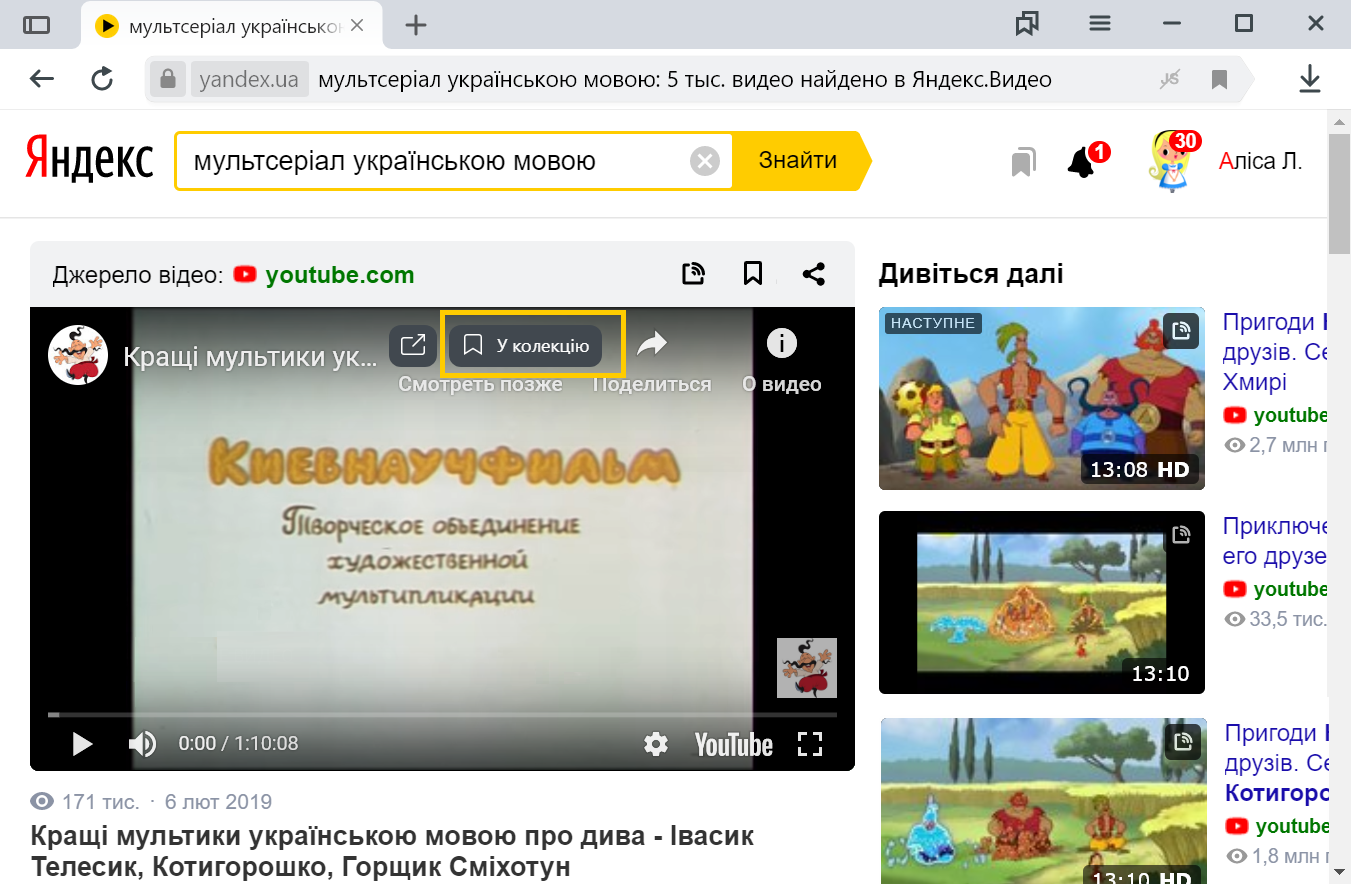Send to device icon on НАСТУПНЕ thumbnail
Viewport: 1351px width, 884px height.
pos(1181,330)
